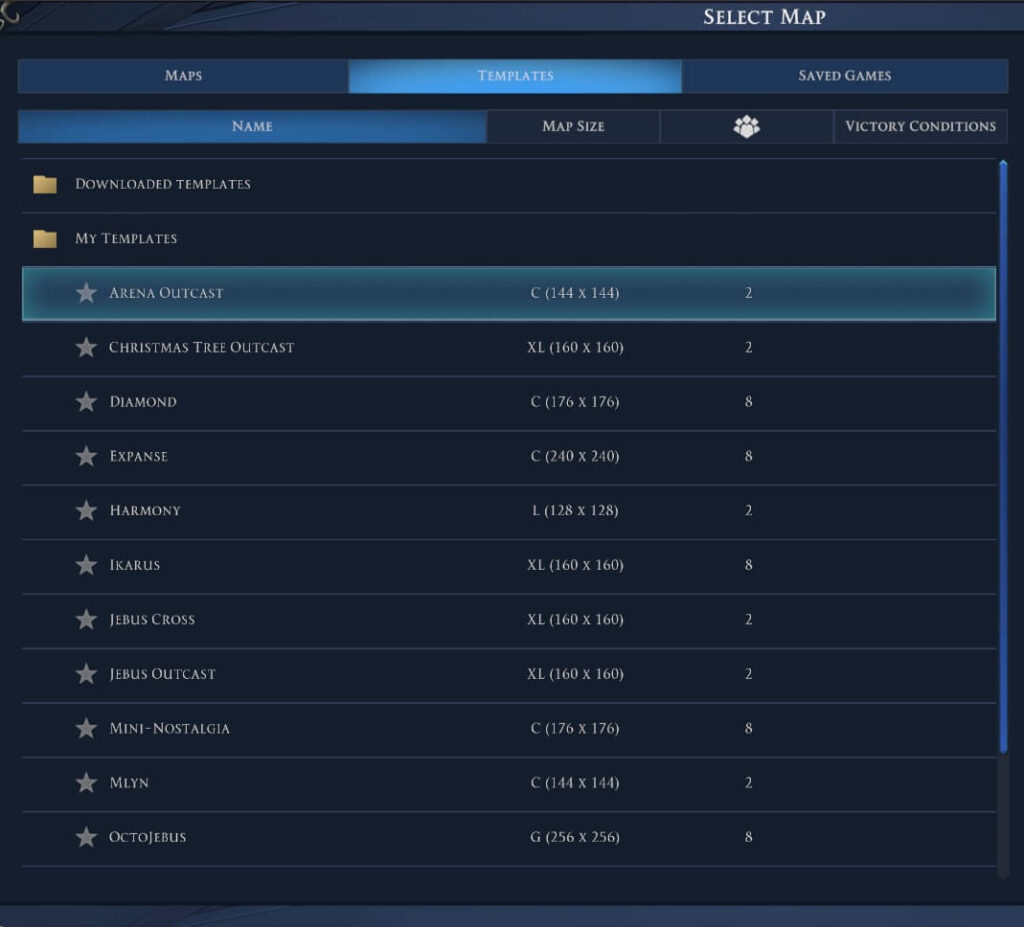Sort templates by Map Size
The width and height of the screenshot is (1024, 927).
pyautogui.click(x=573, y=127)
